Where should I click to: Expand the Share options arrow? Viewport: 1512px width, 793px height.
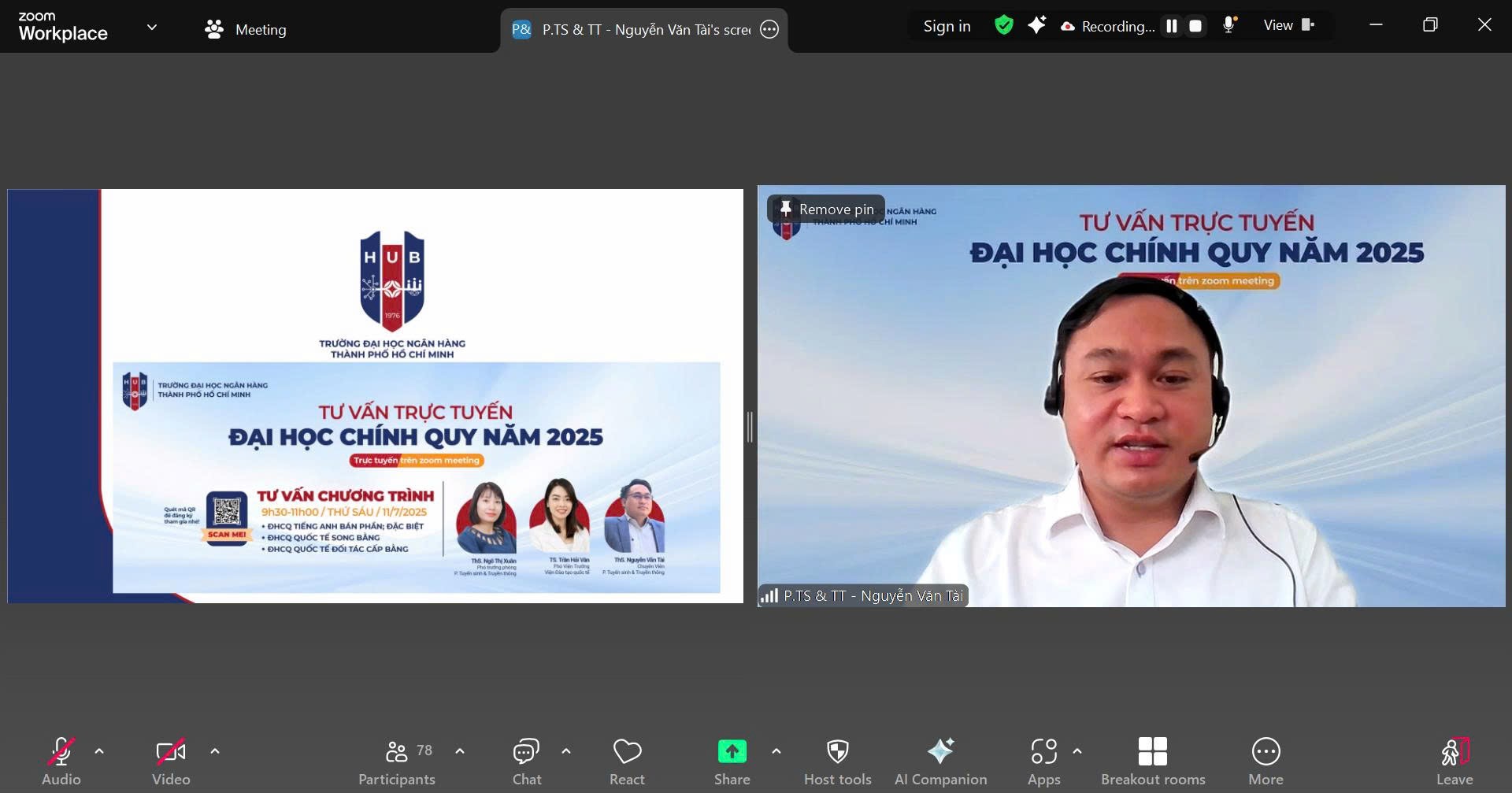[x=776, y=751]
